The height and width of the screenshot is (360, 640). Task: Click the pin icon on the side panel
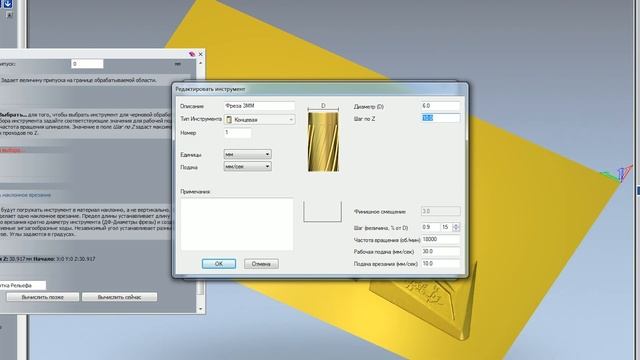tap(192, 54)
